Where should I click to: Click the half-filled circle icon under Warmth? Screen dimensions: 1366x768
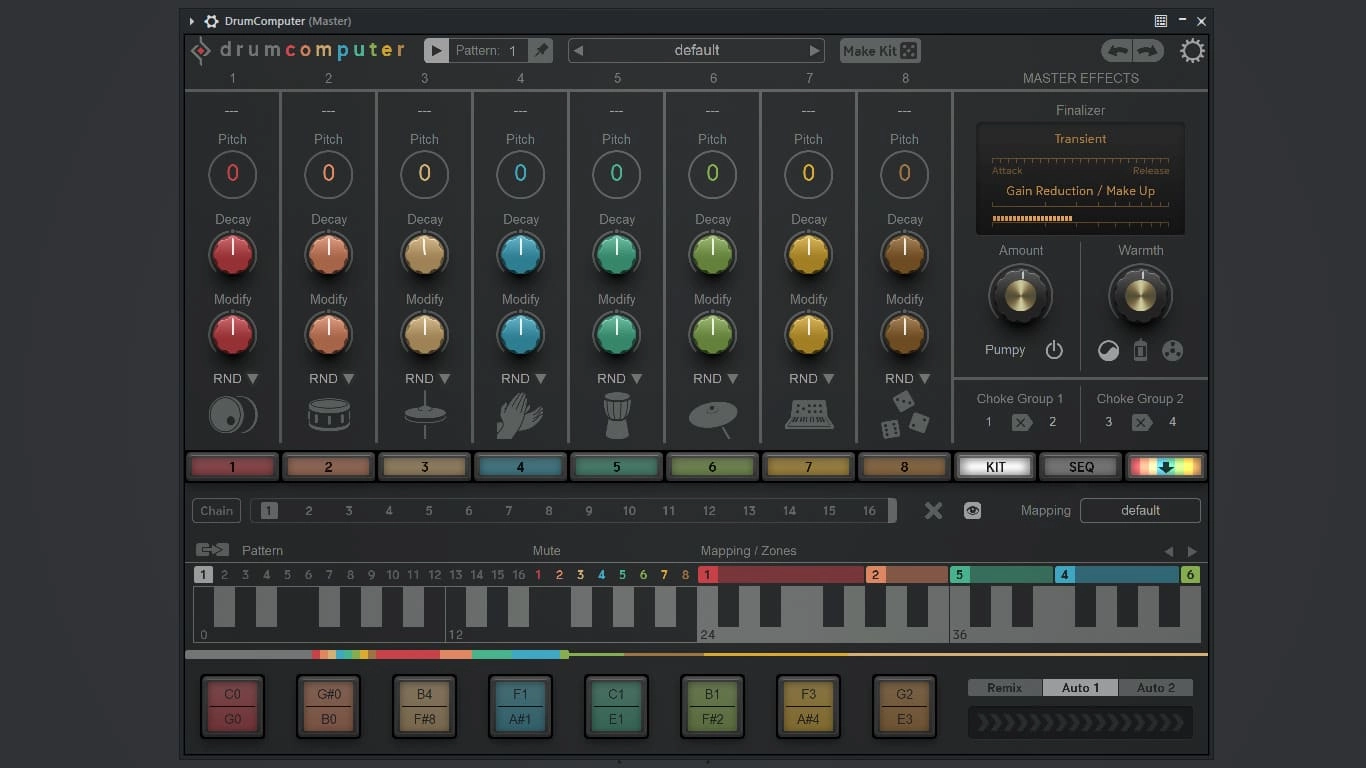[1108, 351]
